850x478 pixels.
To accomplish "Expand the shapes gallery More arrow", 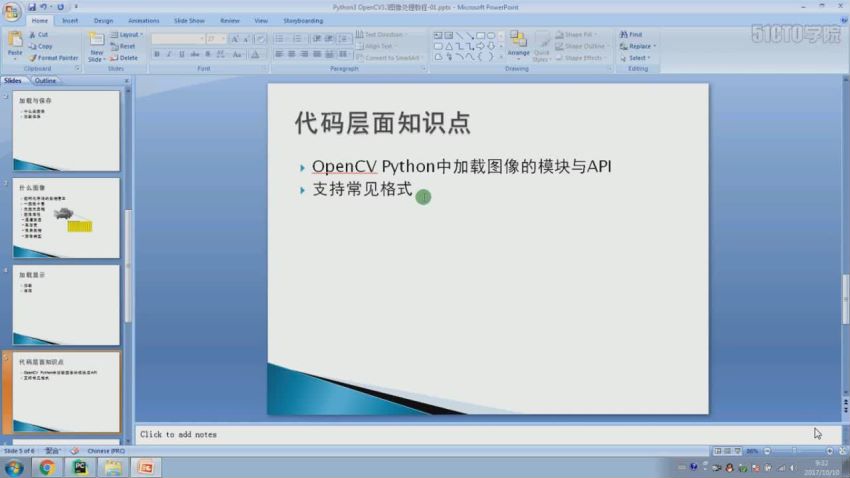I will pos(500,57).
